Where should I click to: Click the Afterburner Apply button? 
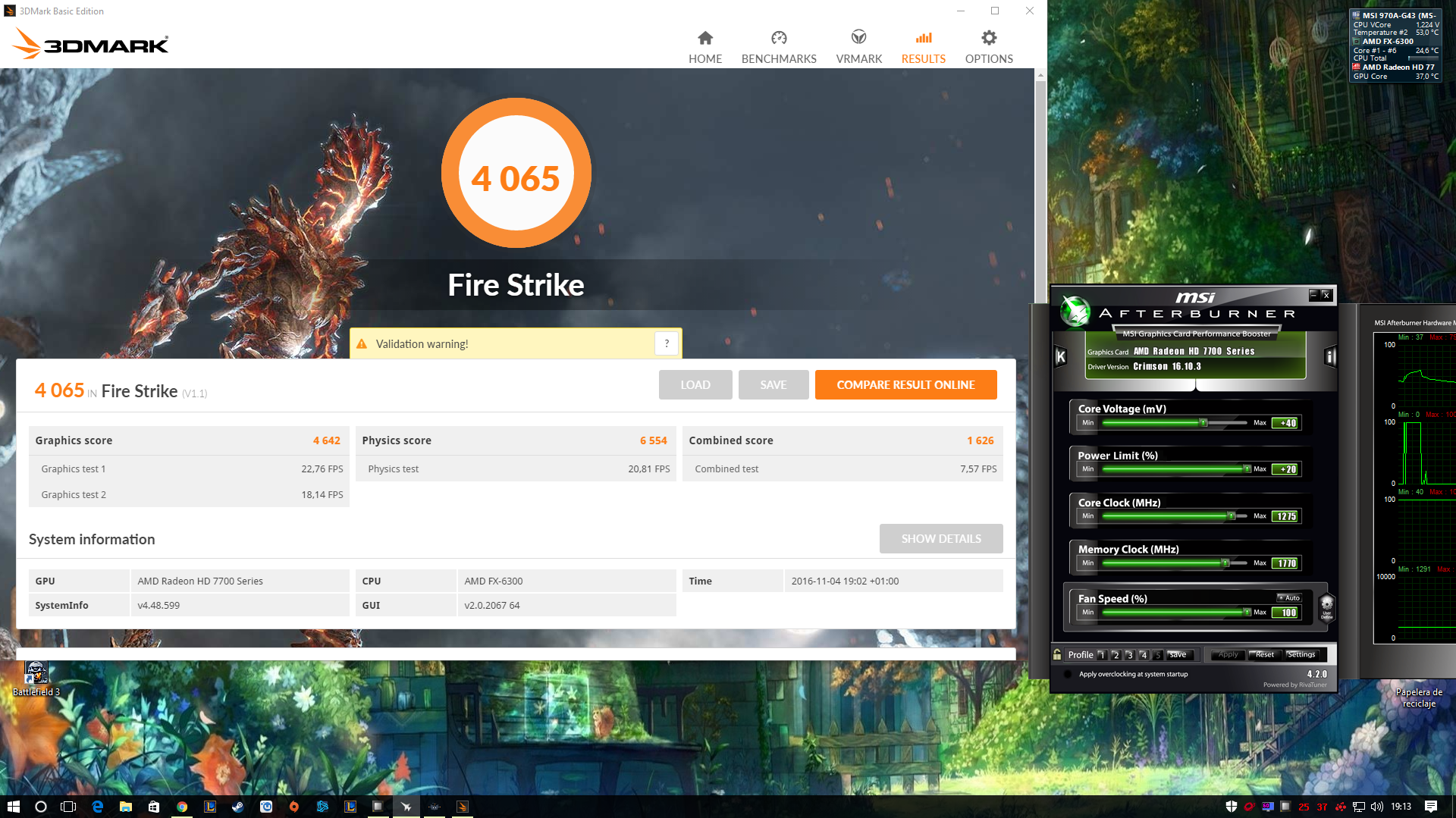(1228, 655)
